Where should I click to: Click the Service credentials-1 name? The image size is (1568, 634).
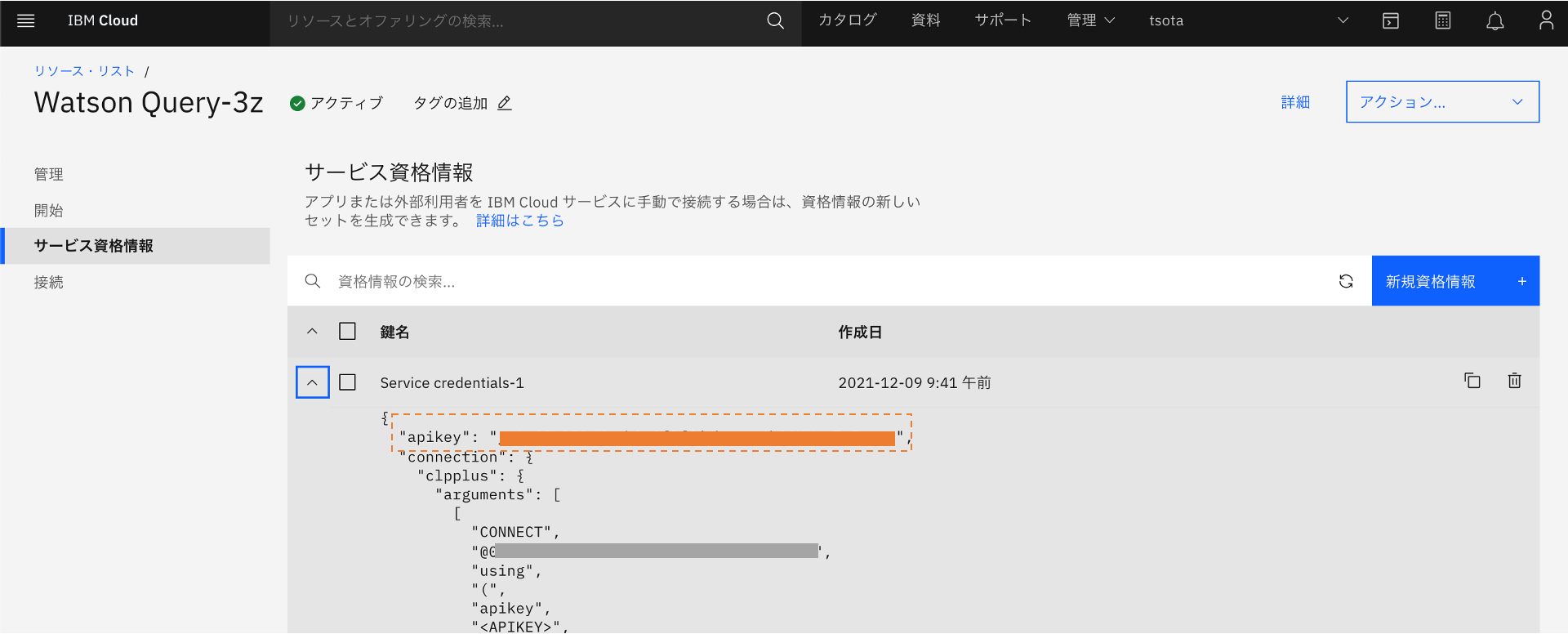(452, 382)
